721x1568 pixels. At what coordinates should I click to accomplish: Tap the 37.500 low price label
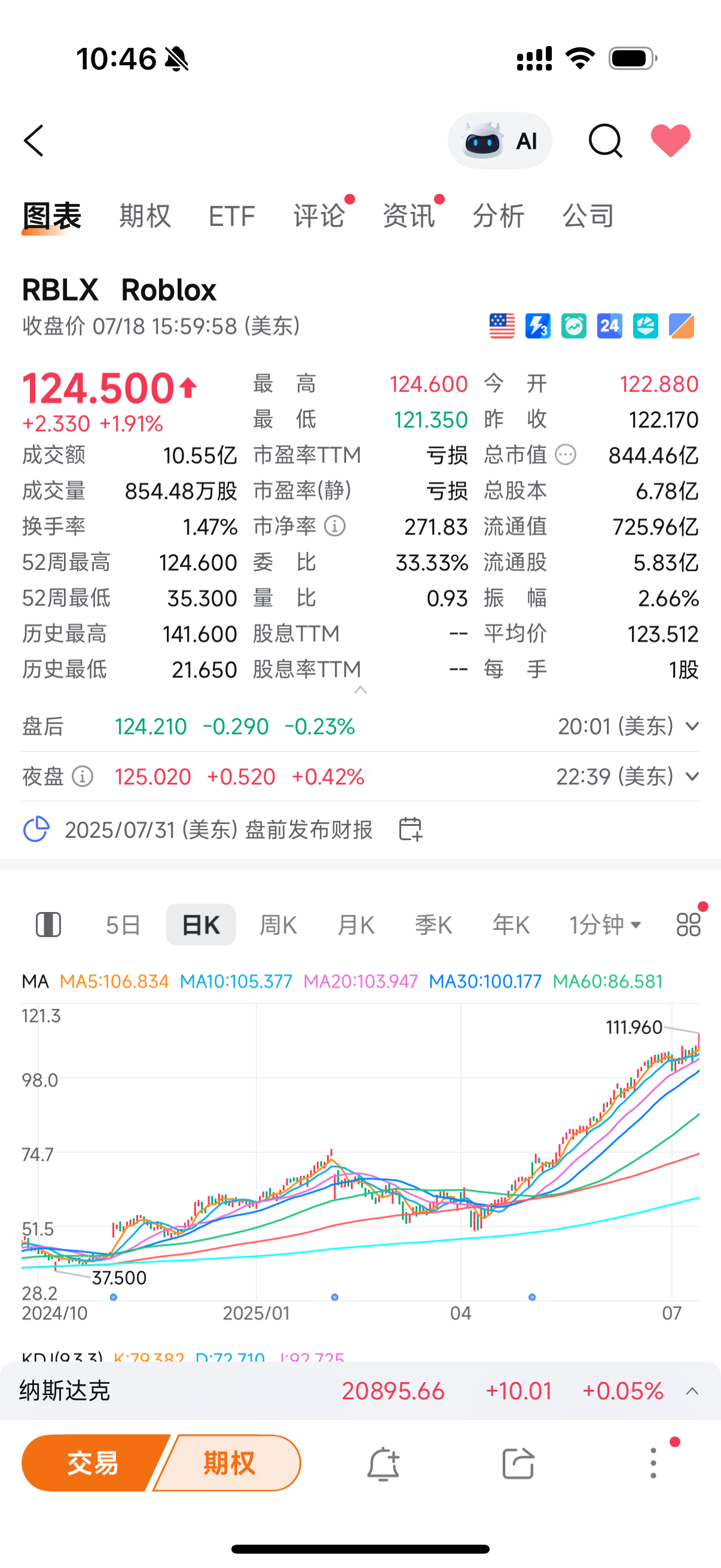click(119, 1277)
